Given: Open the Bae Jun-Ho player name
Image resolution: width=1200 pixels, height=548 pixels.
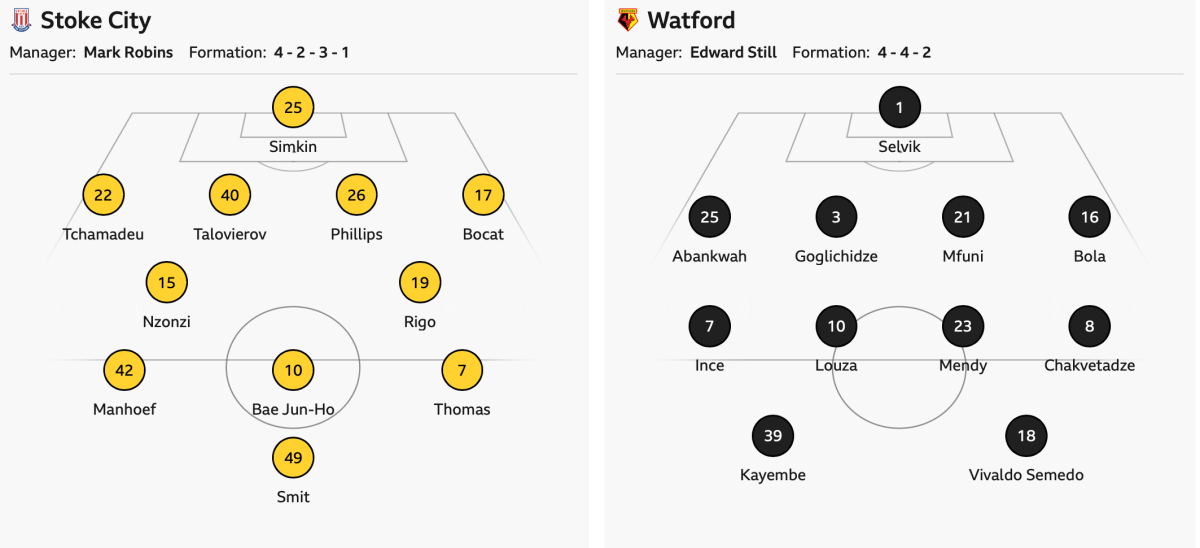Looking at the screenshot, I should point(293,409).
